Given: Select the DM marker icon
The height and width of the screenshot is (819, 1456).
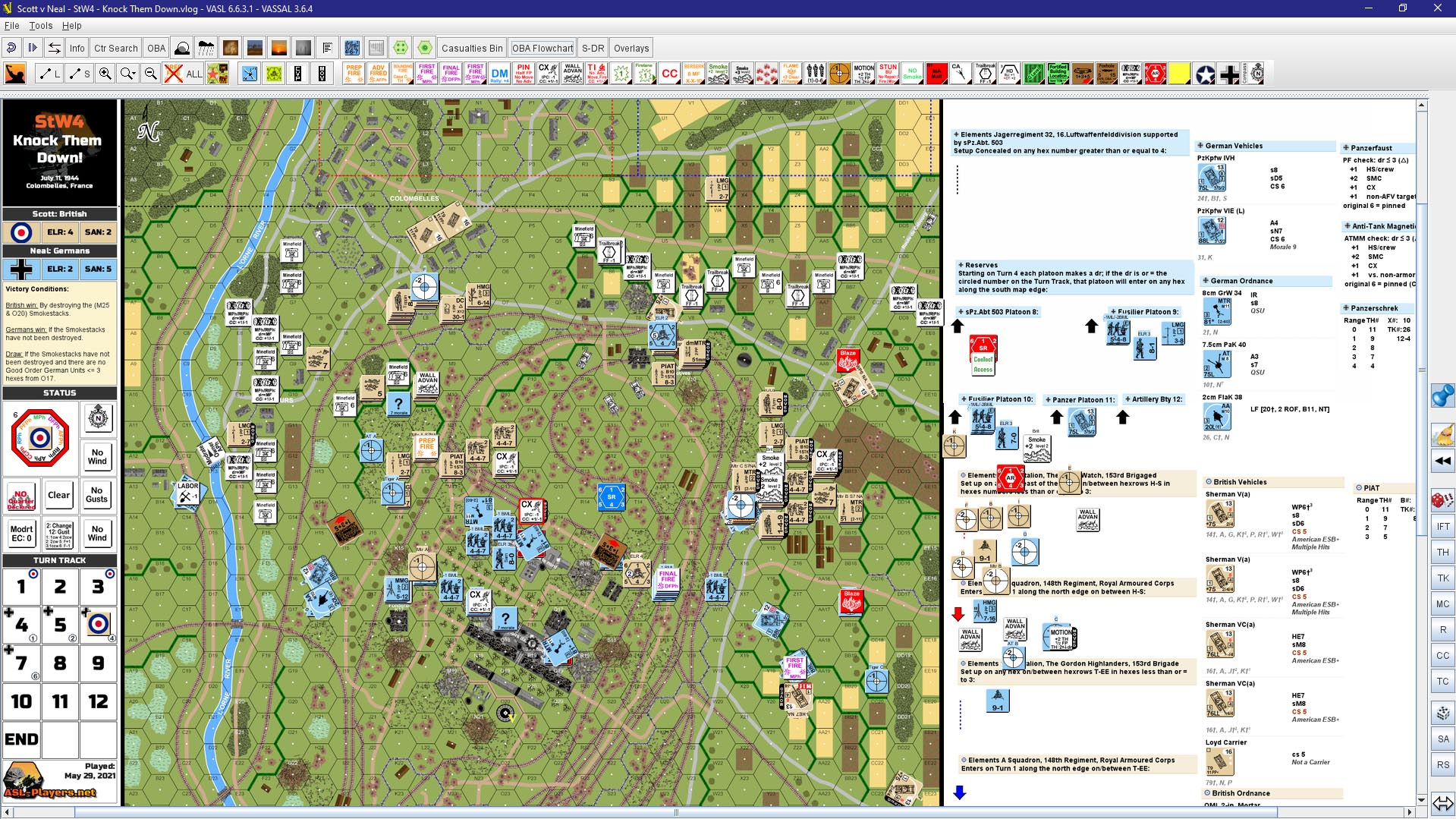Looking at the screenshot, I should [499, 74].
